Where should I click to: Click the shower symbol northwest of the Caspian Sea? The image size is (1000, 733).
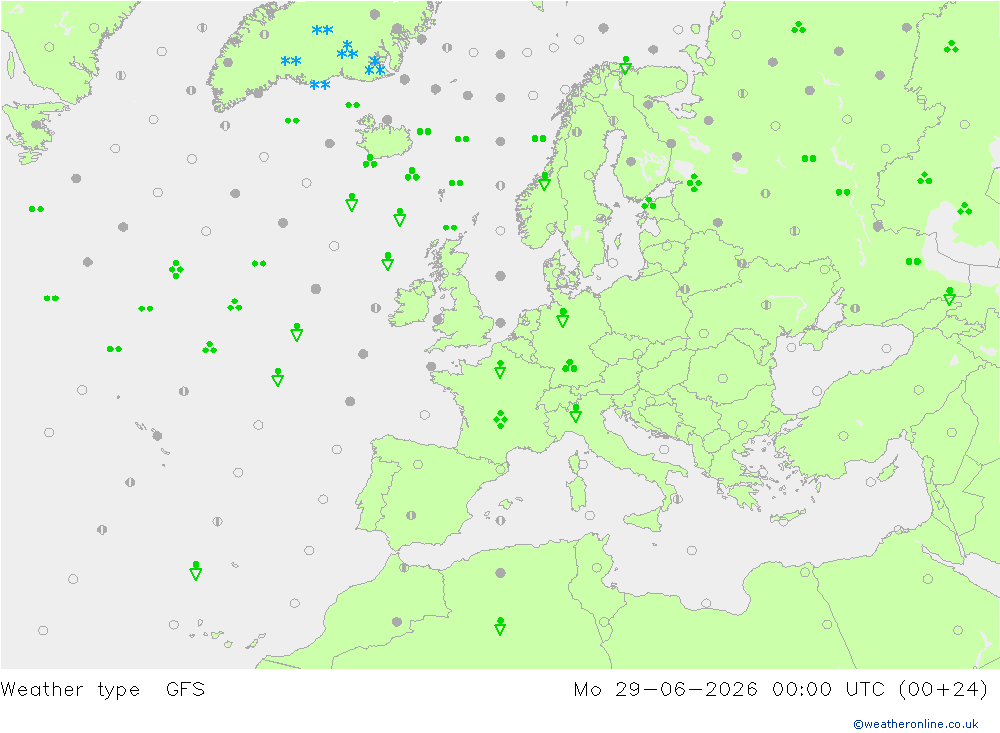(950, 296)
